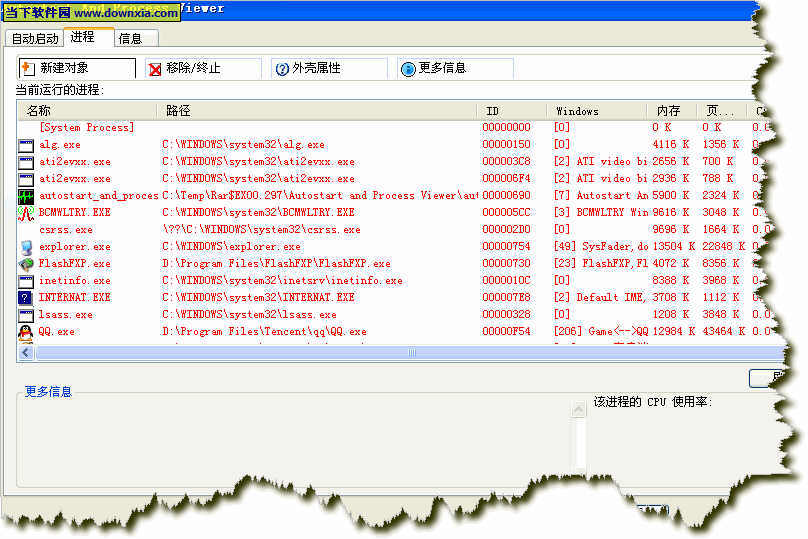Screen dimensions: 808x539
Task: Select the lsass.exe process row
Action: tap(66, 315)
